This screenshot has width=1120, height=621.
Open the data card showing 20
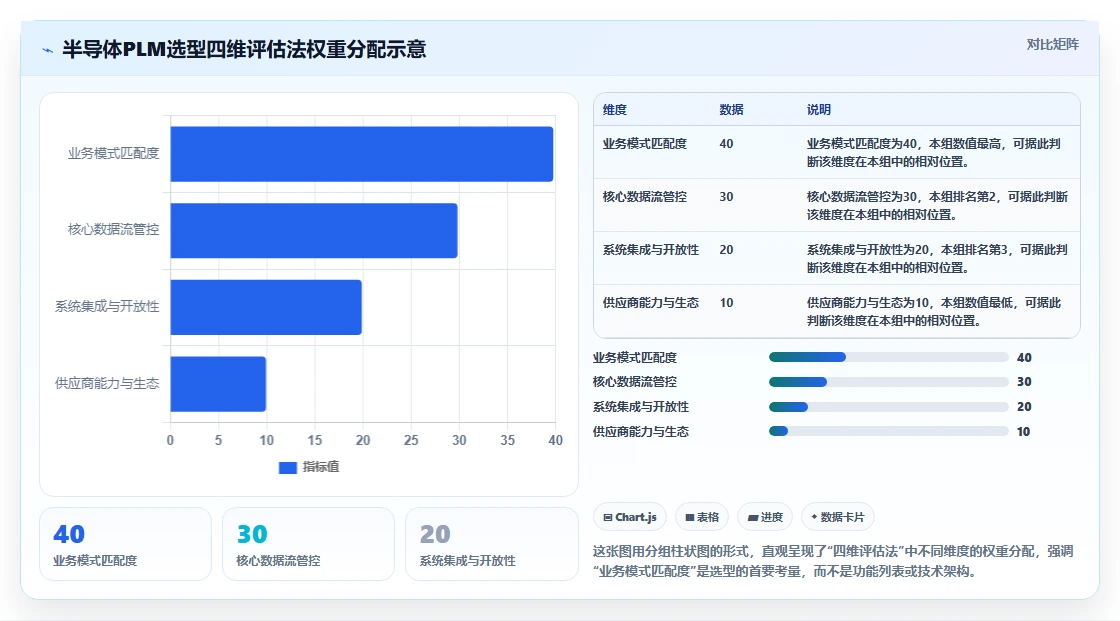[491, 544]
